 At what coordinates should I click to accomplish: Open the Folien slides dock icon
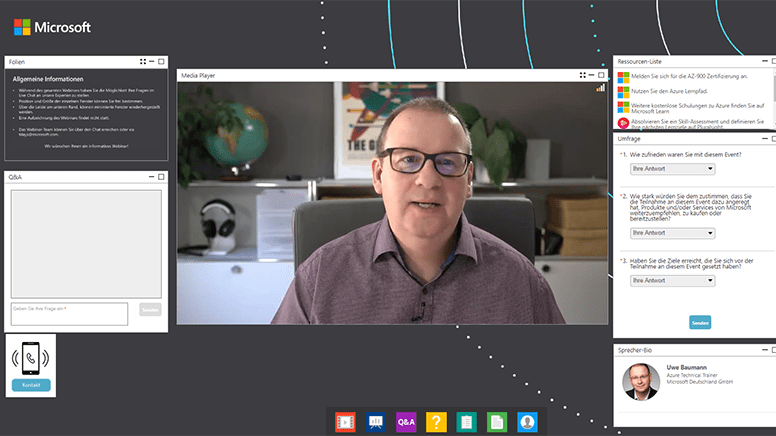376,422
